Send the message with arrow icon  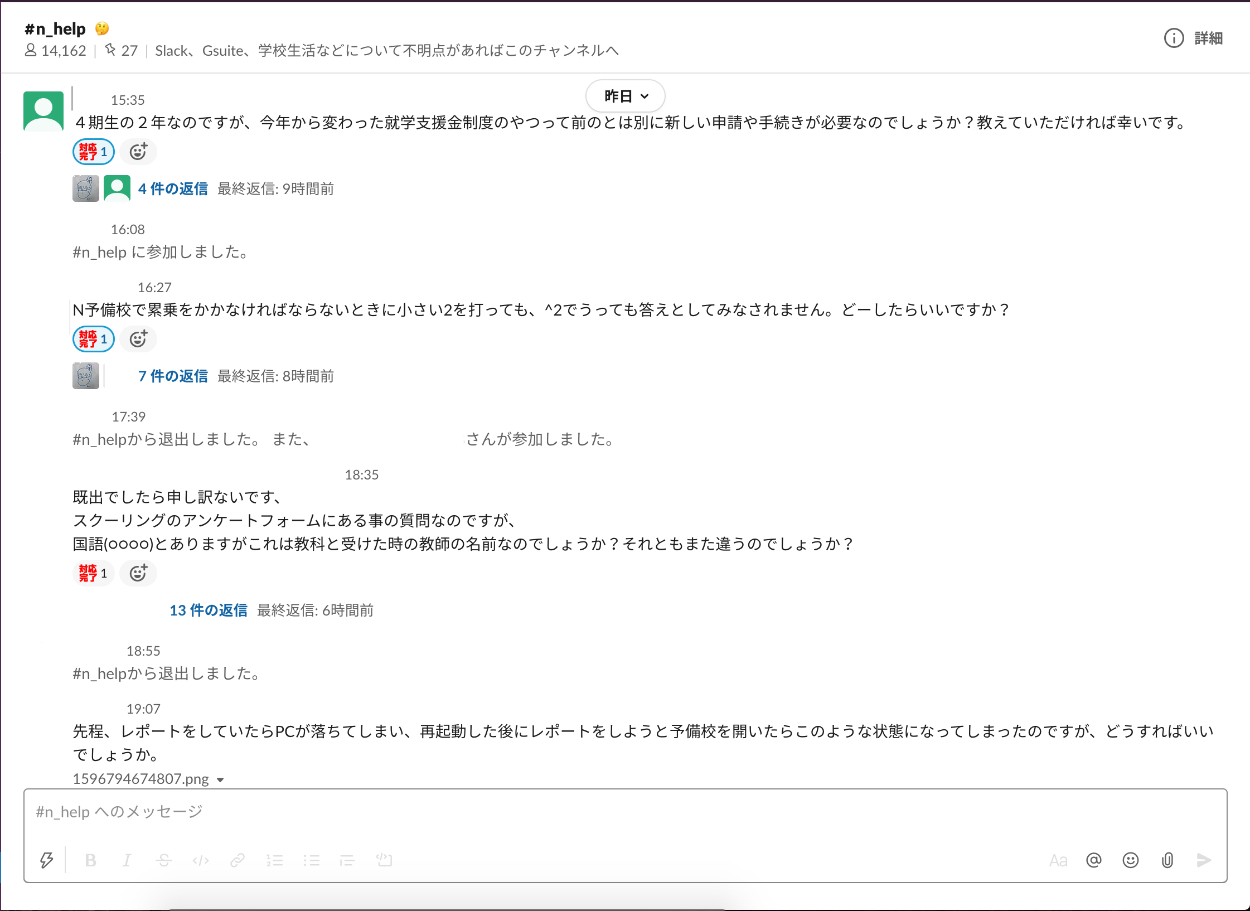click(1204, 860)
